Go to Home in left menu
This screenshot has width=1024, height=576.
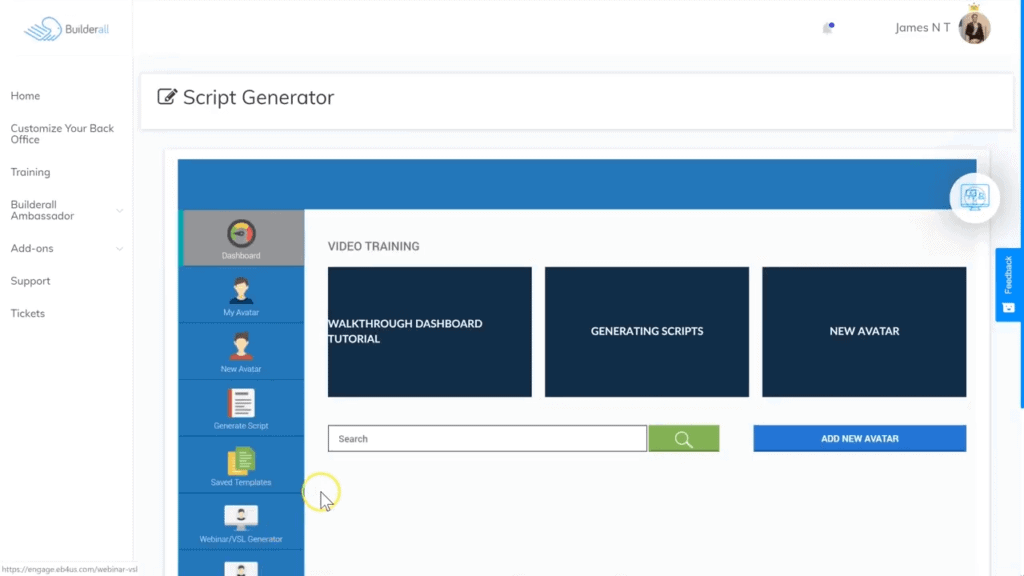(x=25, y=96)
